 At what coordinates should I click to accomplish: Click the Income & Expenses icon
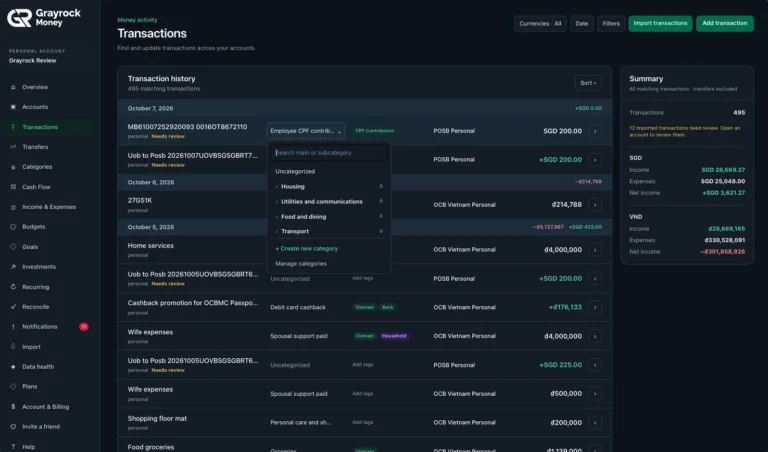coord(13,207)
